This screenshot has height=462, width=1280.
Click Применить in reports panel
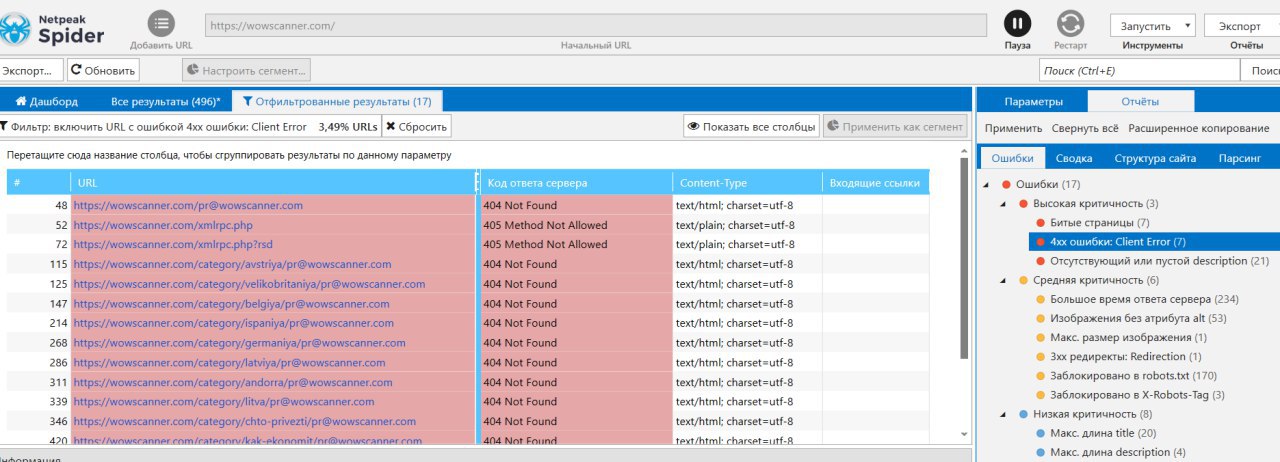pyautogui.click(x=1013, y=128)
